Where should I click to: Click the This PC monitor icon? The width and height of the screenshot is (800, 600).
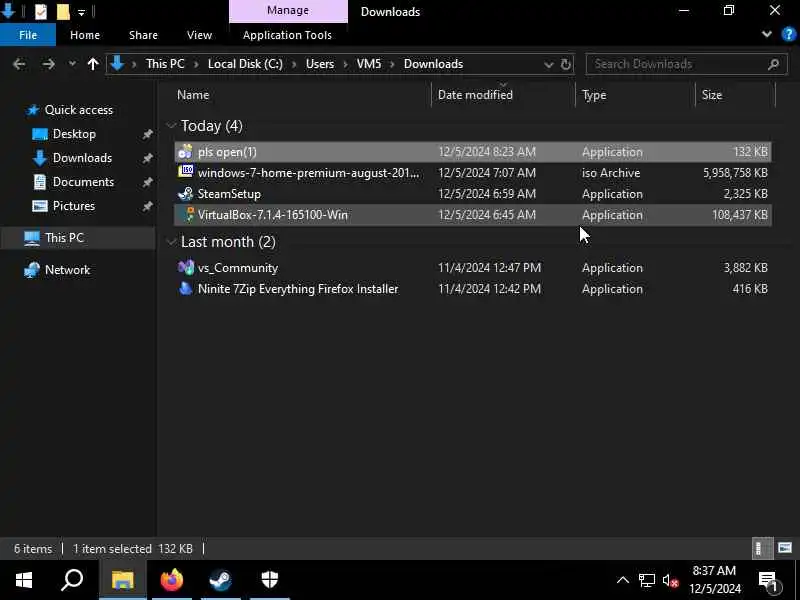tap(32, 238)
